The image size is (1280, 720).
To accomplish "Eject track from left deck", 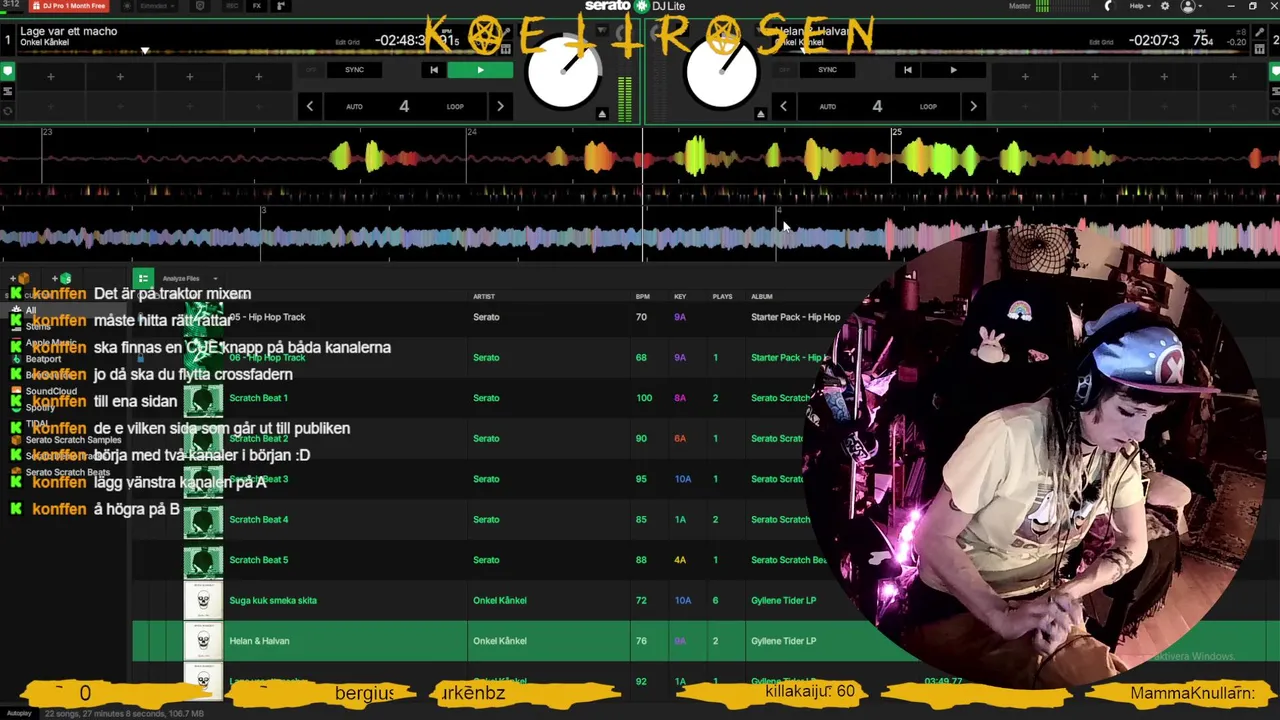I will (602, 114).
